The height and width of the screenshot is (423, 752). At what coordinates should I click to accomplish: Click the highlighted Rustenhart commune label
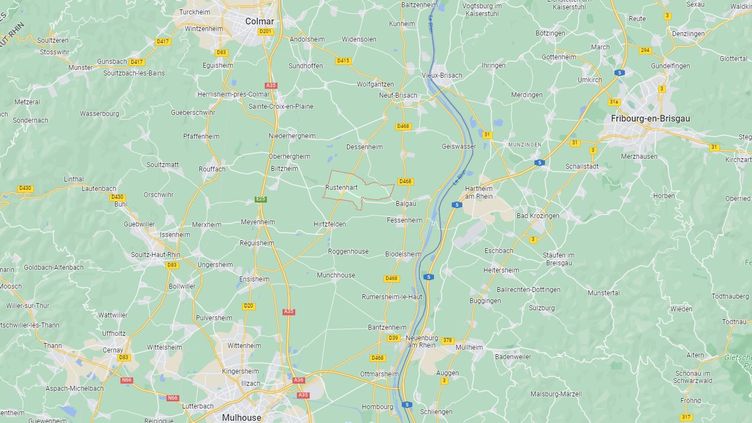pyautogui.click(x=341, y=188)
